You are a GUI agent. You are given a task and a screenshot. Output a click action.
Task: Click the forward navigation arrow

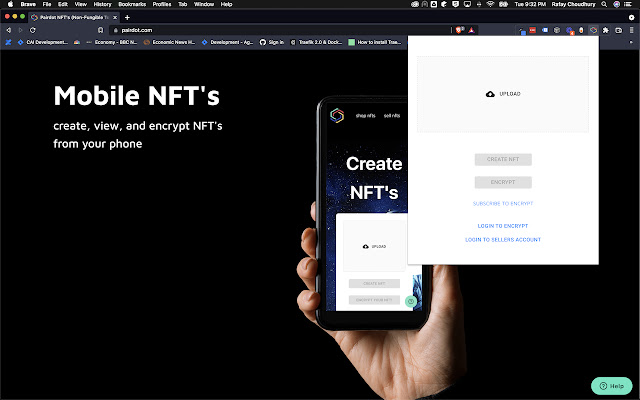(x=20, y=30)
